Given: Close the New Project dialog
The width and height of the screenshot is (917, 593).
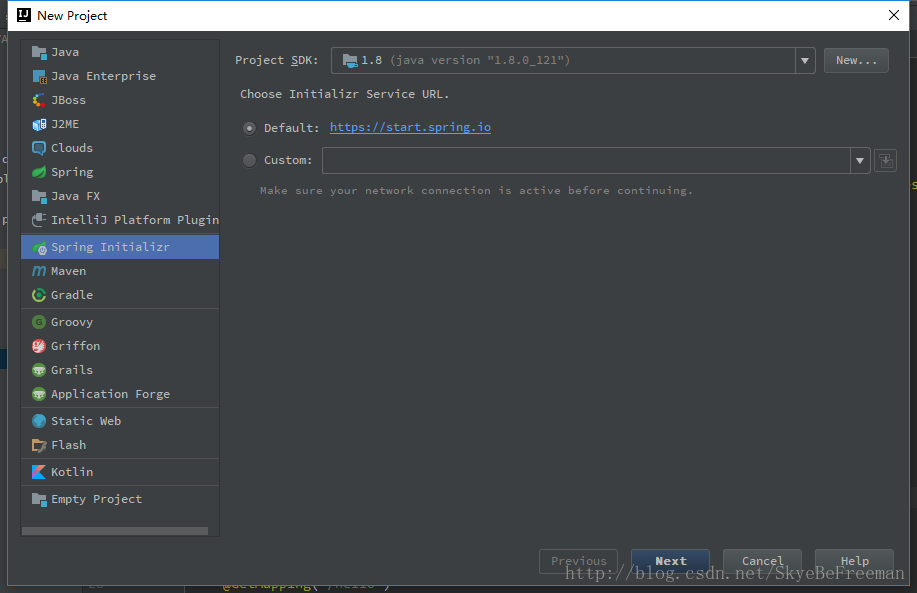Looking at the screenshot, I should [x=894, y=15].
